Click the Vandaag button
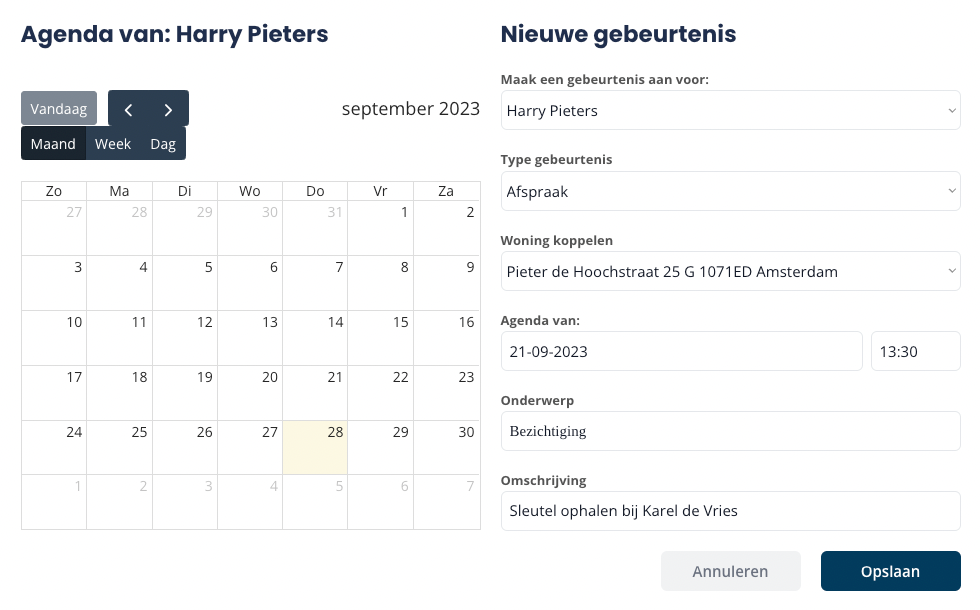Viewport: 980px width, 610px height. point(59,109)
